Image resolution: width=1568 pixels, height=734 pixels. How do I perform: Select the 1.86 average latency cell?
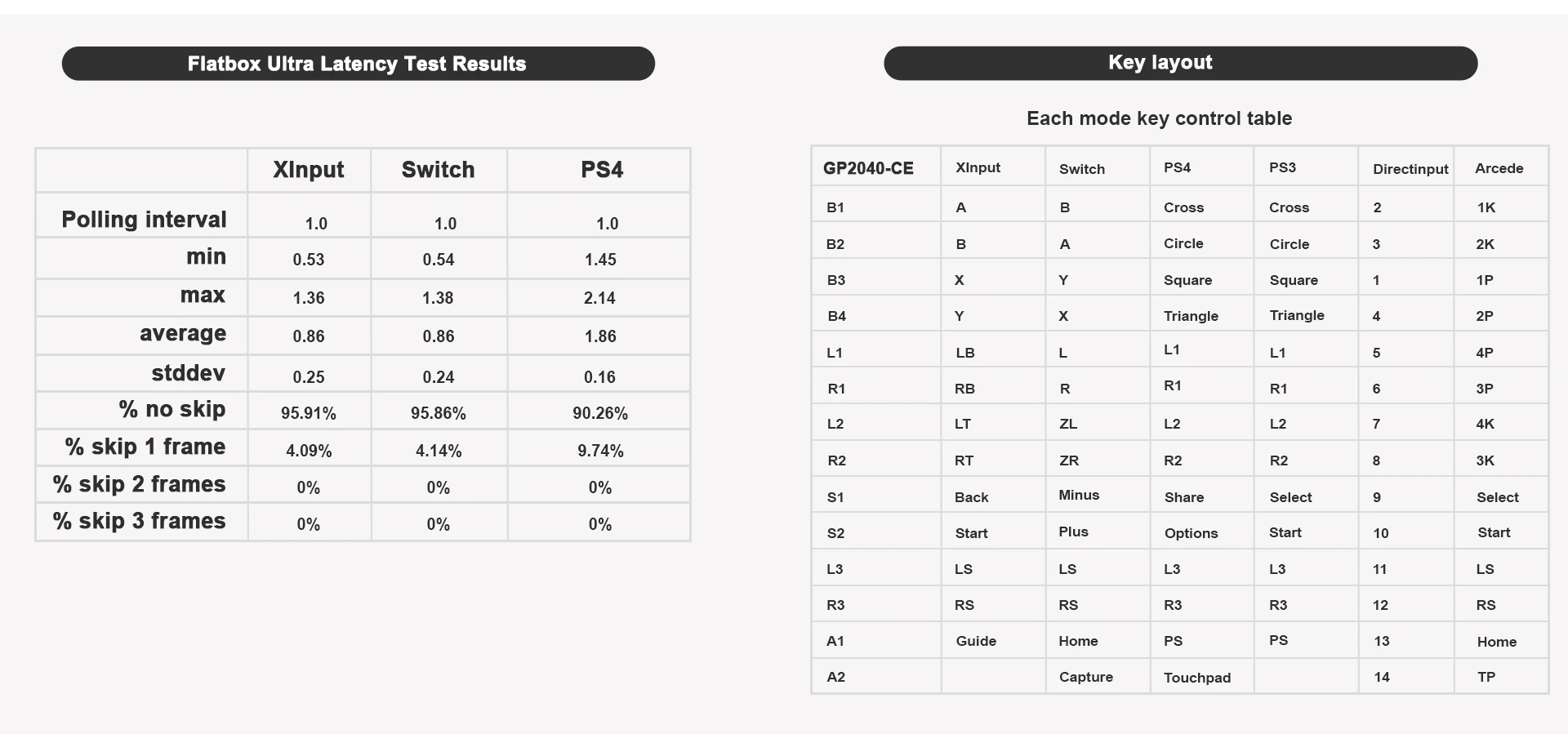600,336
